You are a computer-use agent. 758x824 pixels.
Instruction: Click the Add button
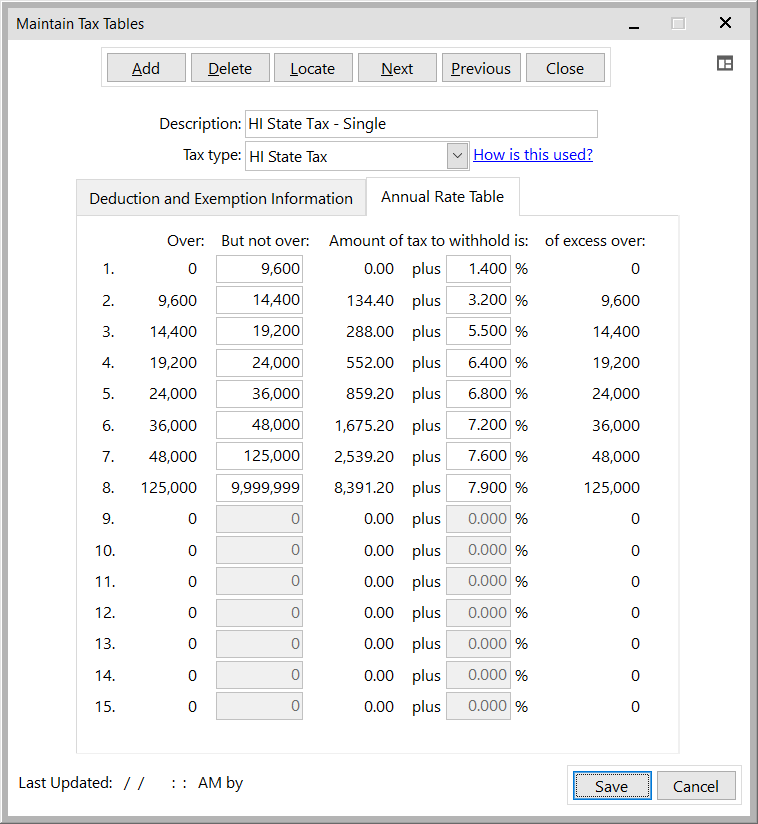pyautogui.click(x=146, y=68)
